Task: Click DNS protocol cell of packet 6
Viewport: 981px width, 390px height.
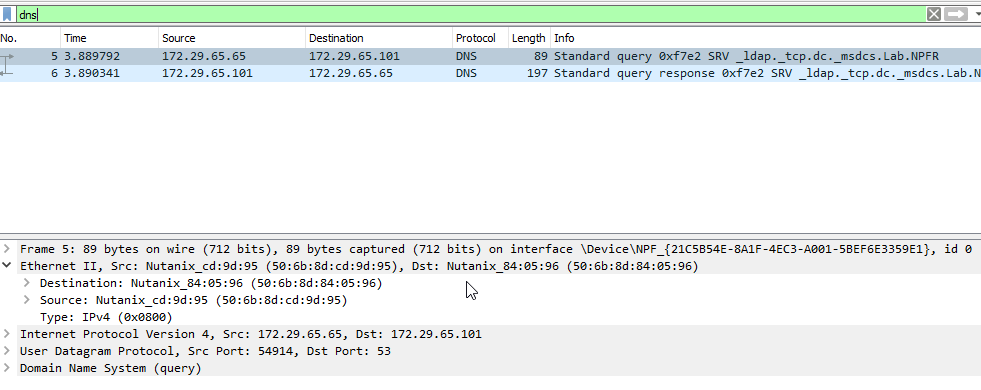Action: pos(466,73)
